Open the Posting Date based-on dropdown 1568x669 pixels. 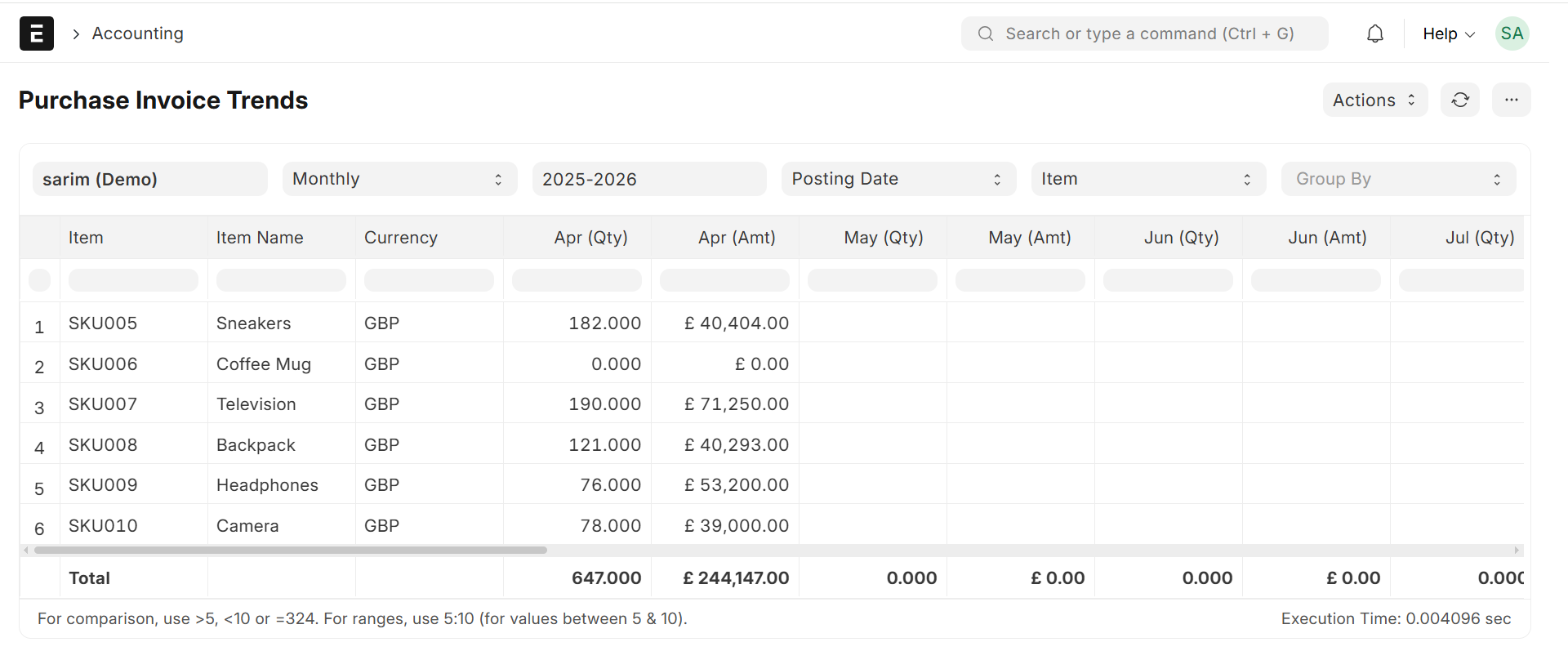point(898,179)
